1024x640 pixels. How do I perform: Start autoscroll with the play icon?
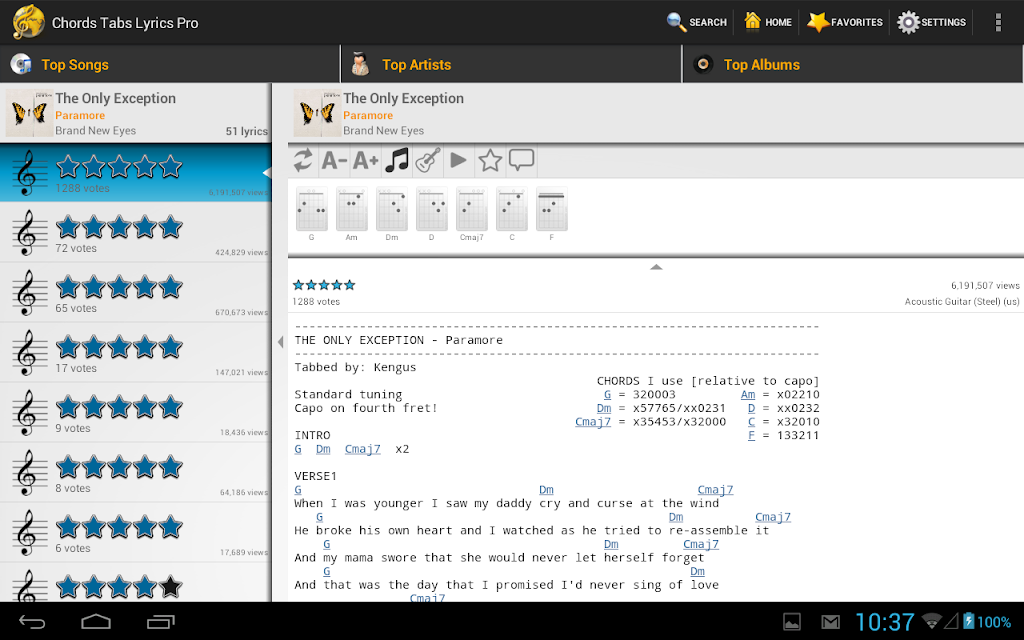pos(459,161)
